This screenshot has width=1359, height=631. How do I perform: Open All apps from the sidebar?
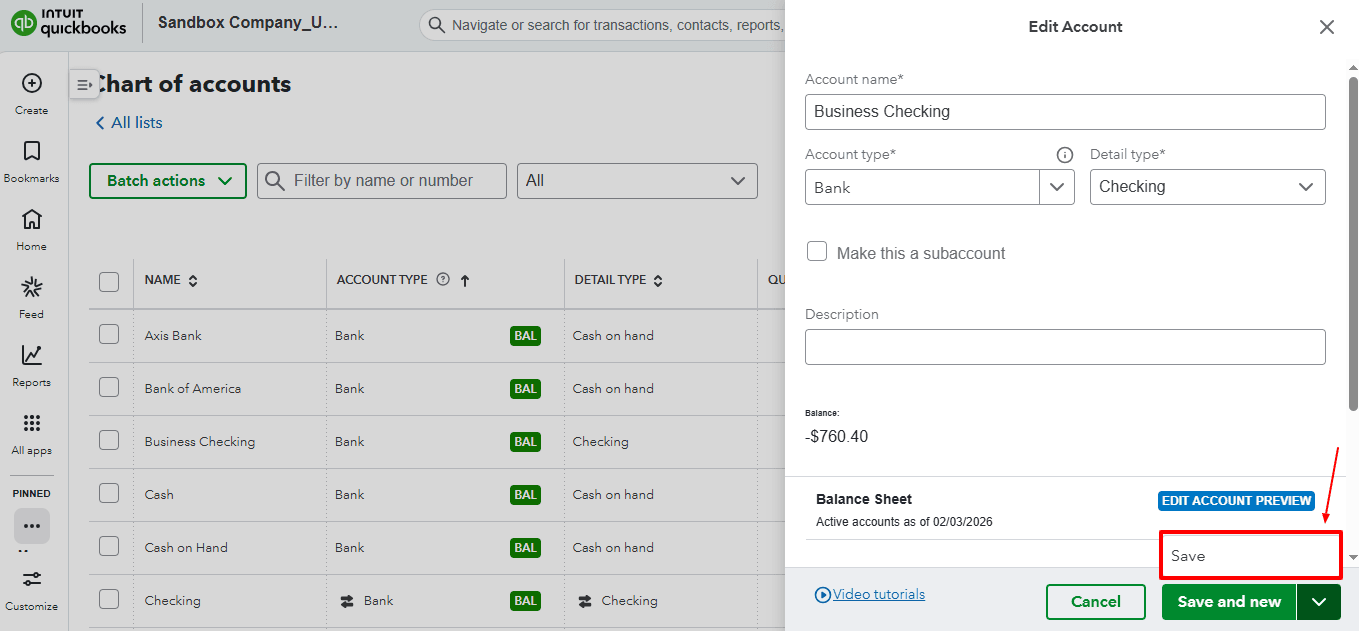pyautogui.click(x=31, y=423)
